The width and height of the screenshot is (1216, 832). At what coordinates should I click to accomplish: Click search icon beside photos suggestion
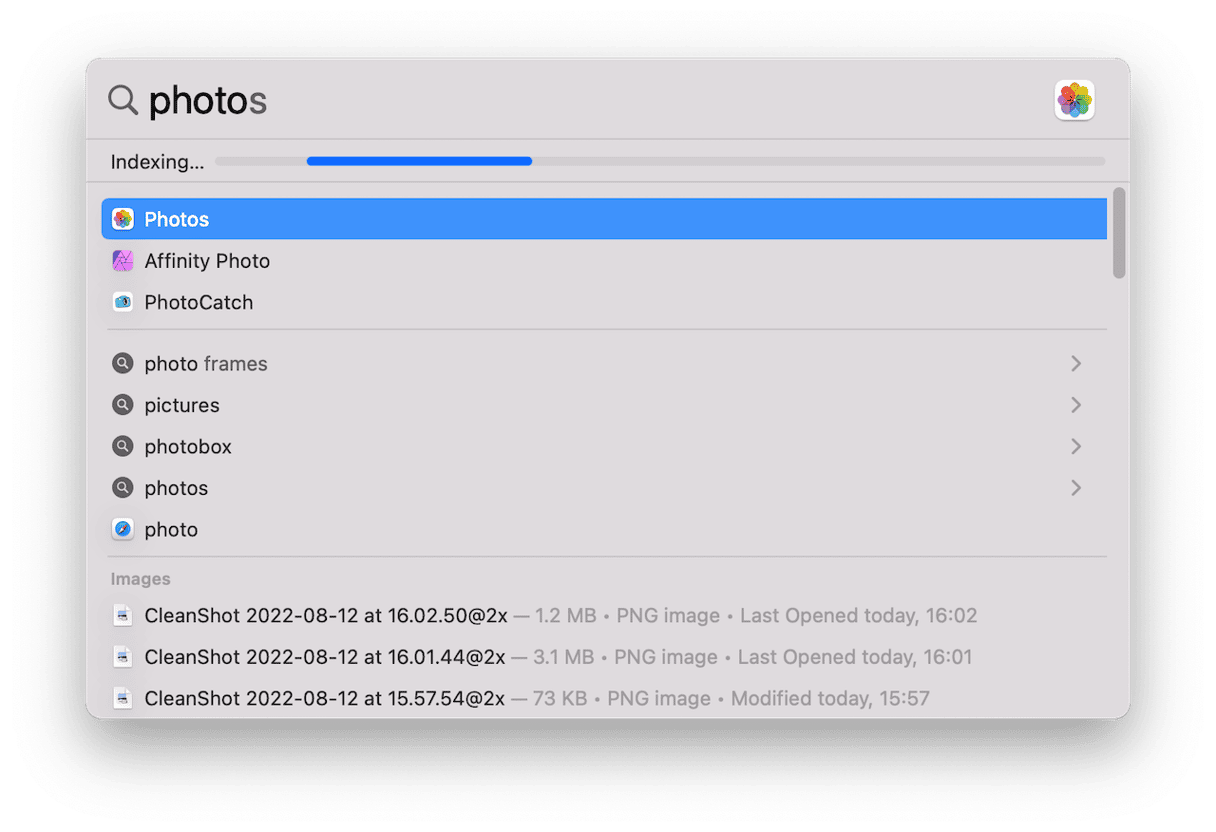(x=123, y=488)
